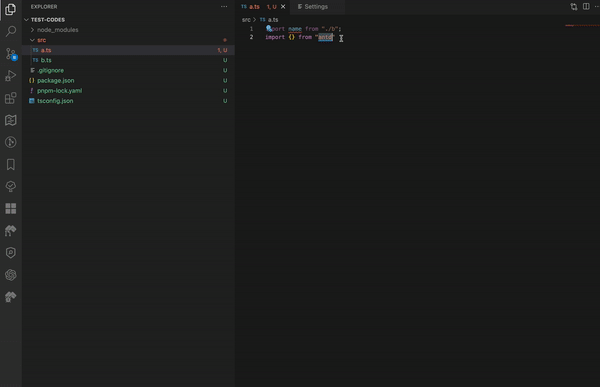Open the ChatGPT knot-logo view

pos(11,275)
